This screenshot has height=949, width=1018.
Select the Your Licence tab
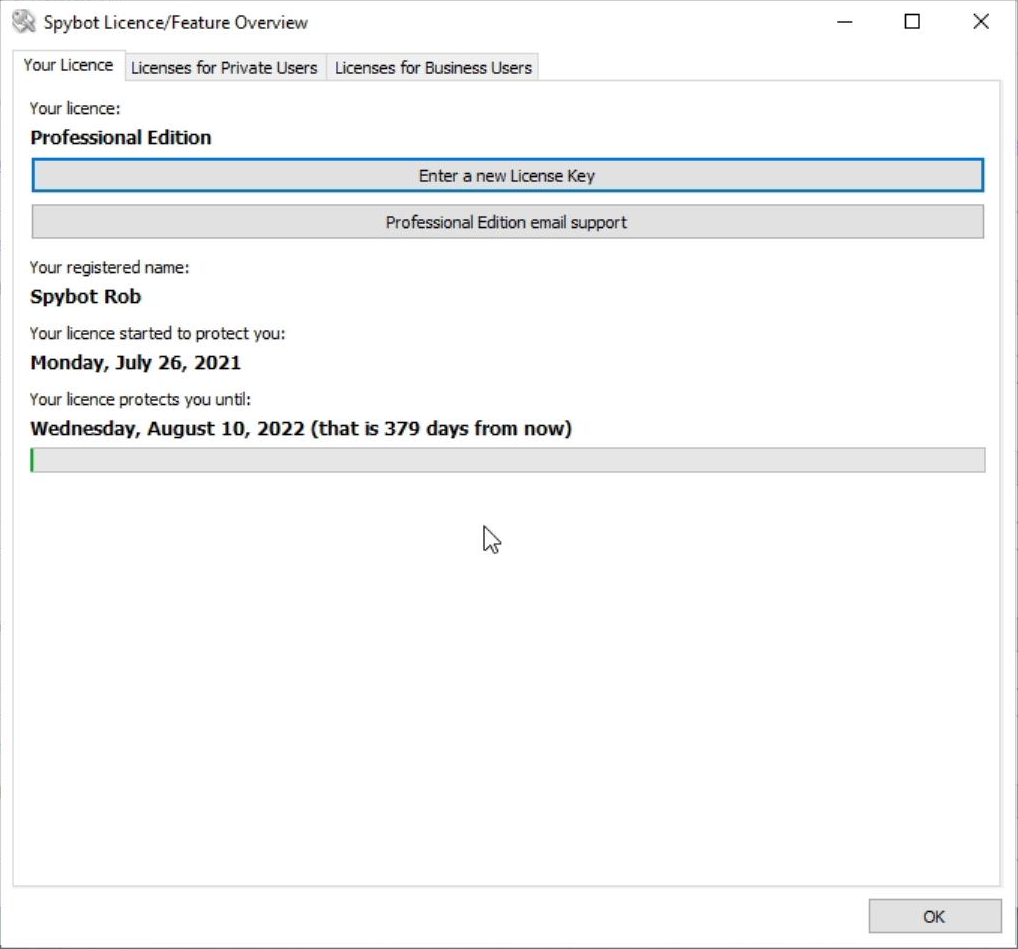[x=69, y=66]
